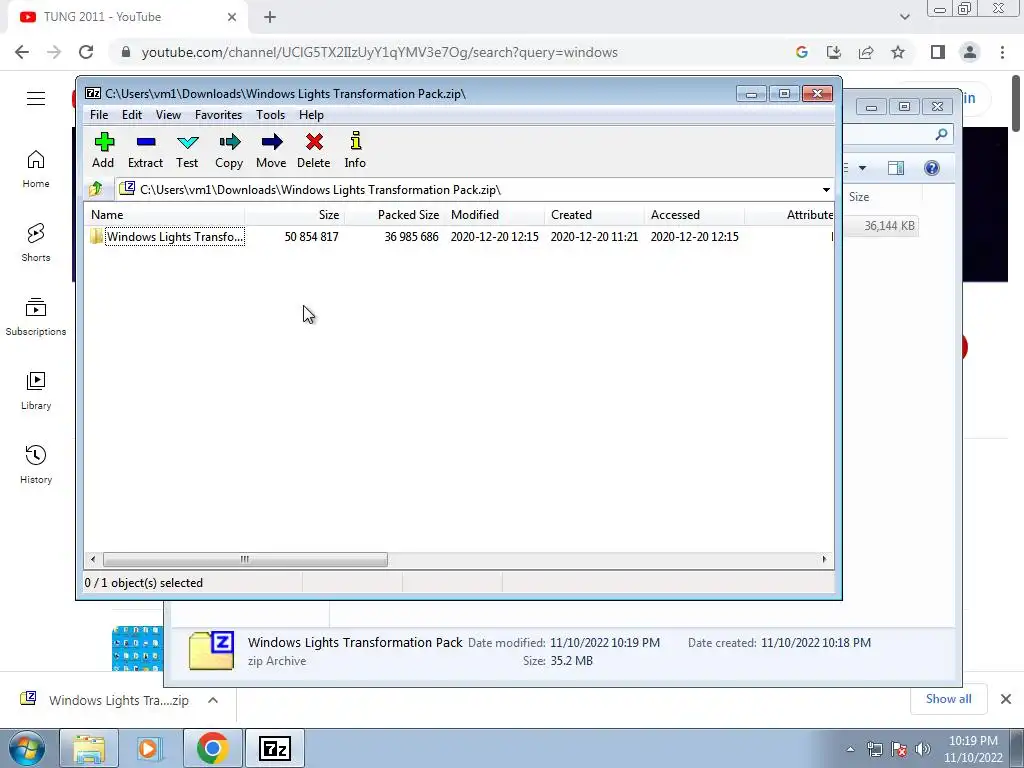Open Chrome three-dot menu
This screenshot has height=768, width=1024.
click(x=1002, y=52)
